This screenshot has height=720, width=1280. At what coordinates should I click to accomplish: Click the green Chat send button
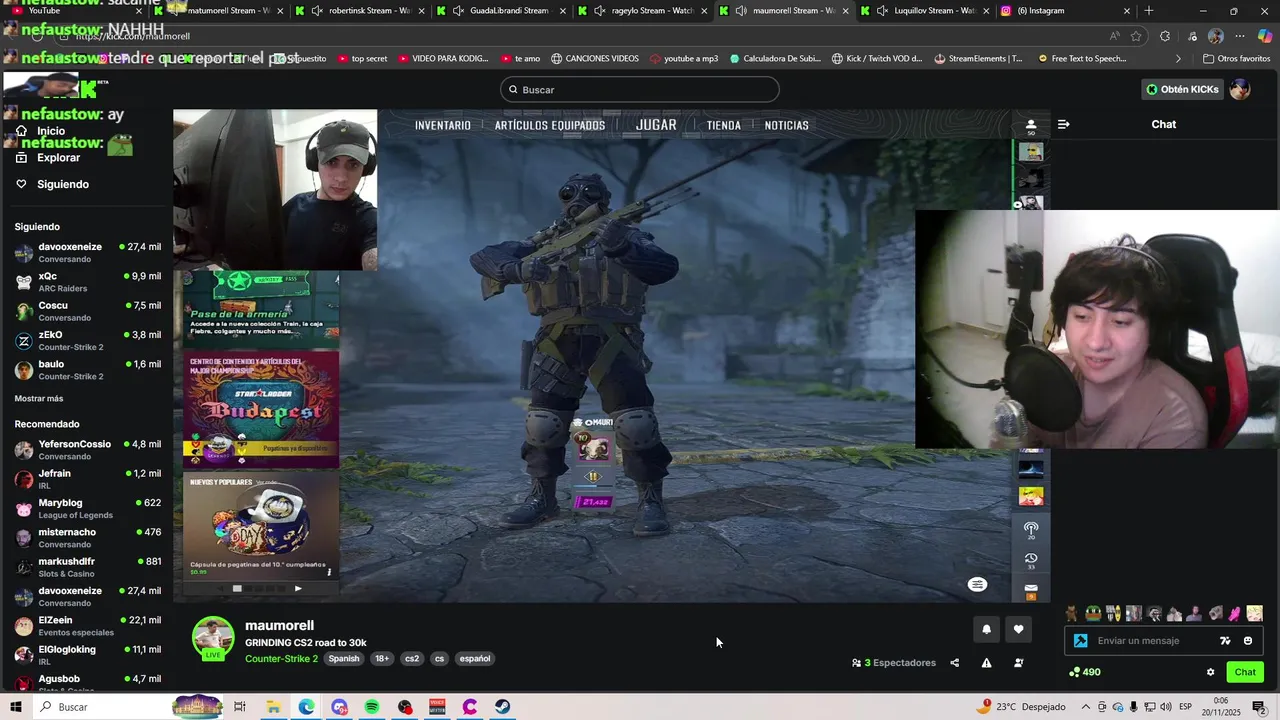[x=1245, y=672]
